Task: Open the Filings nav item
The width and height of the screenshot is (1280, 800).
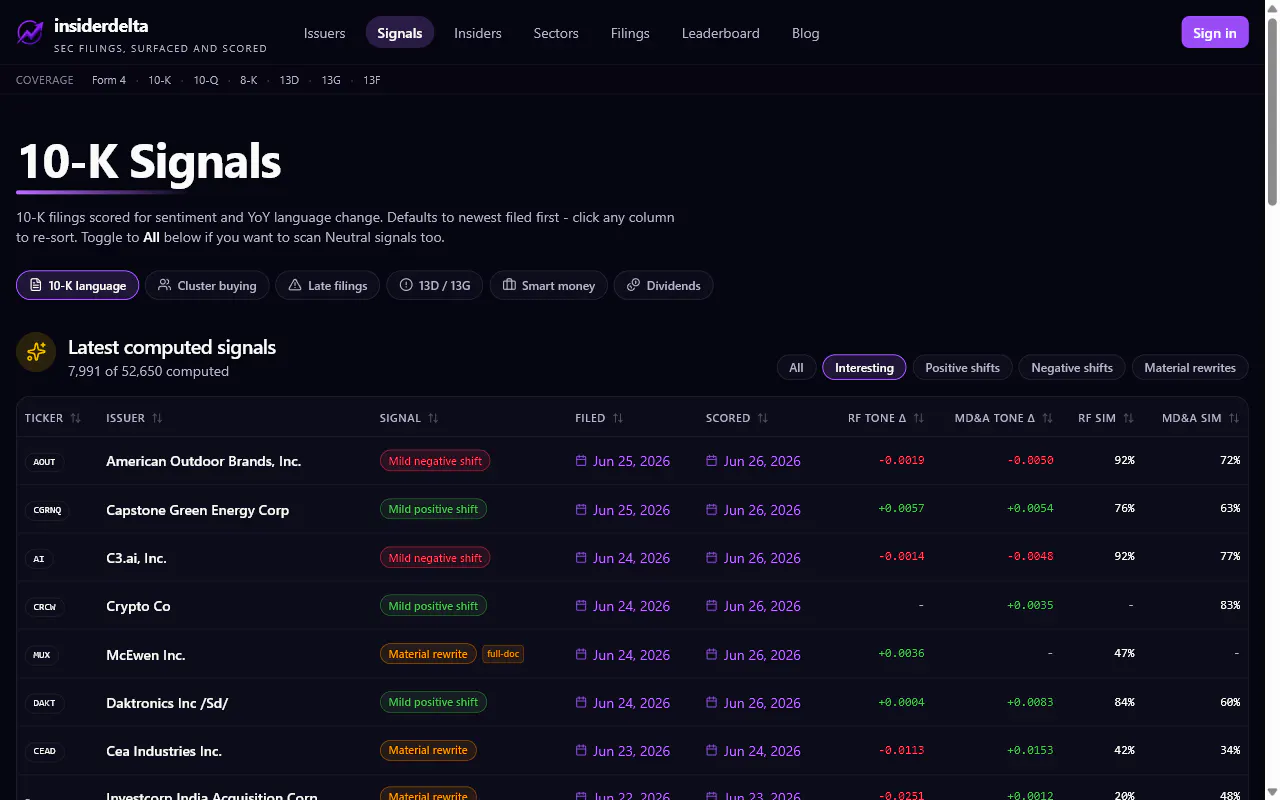Action: (630, 33)
